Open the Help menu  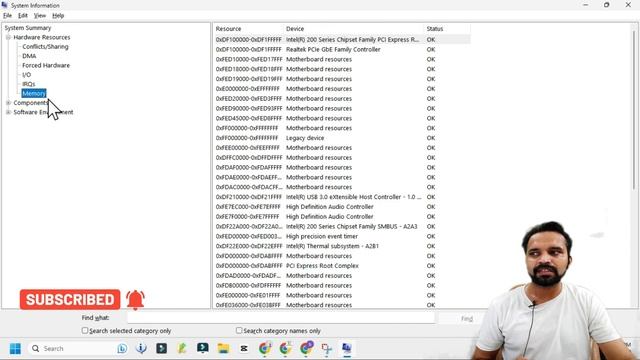pyautogui.click(x=58, y=16)
